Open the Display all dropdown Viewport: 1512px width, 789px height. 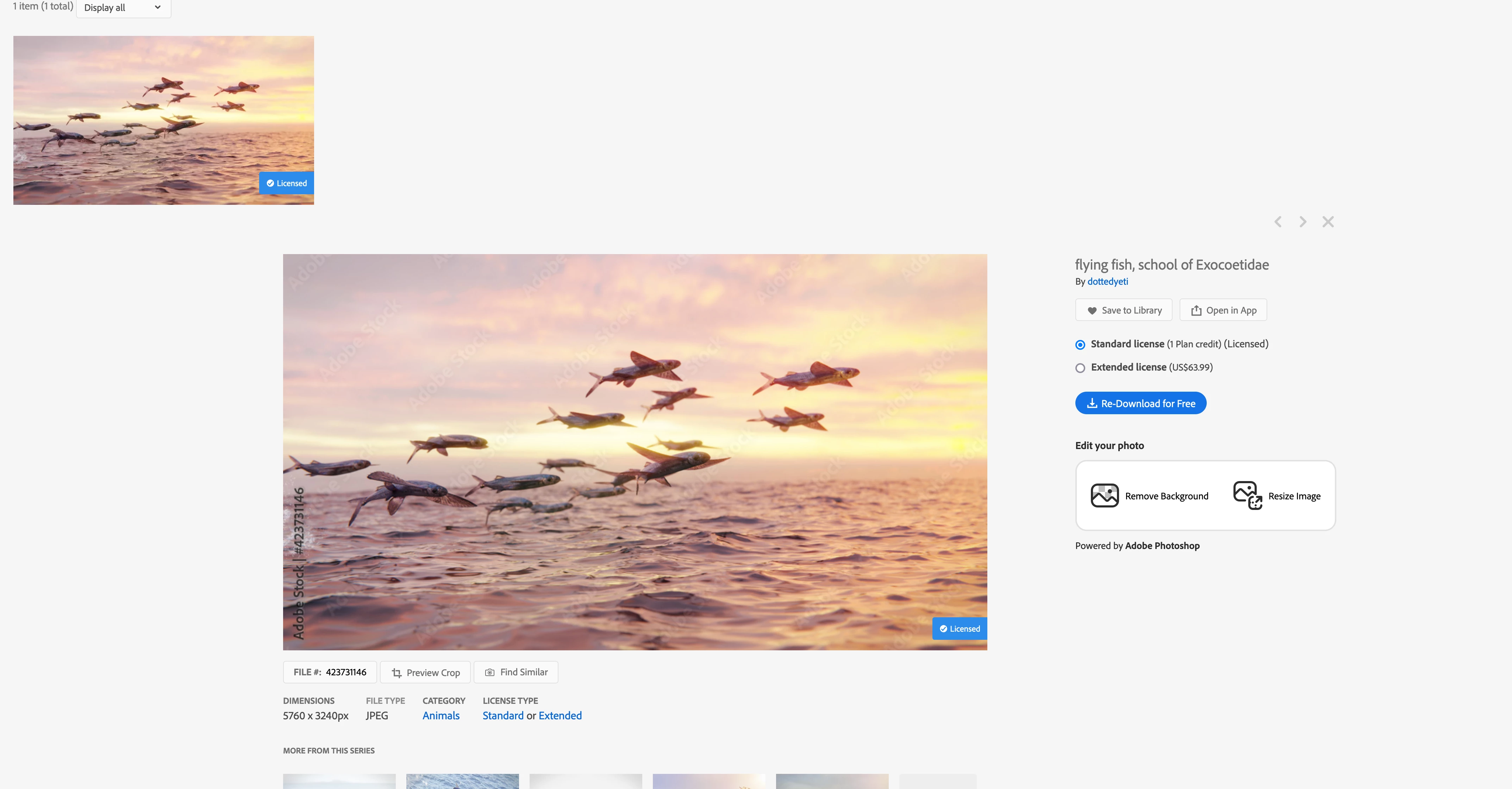point(123,8)
